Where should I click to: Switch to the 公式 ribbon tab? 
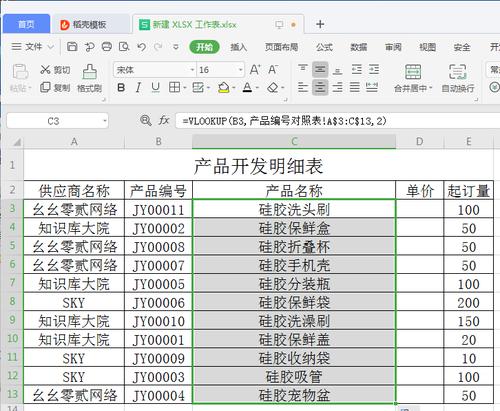(324, 47)
